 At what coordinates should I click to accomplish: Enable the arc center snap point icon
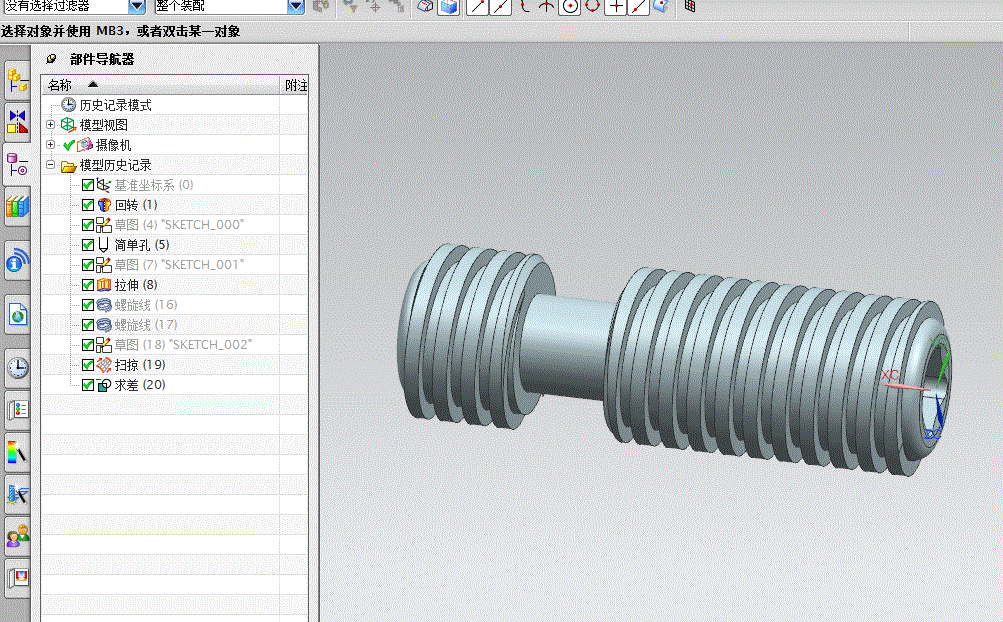569,7
